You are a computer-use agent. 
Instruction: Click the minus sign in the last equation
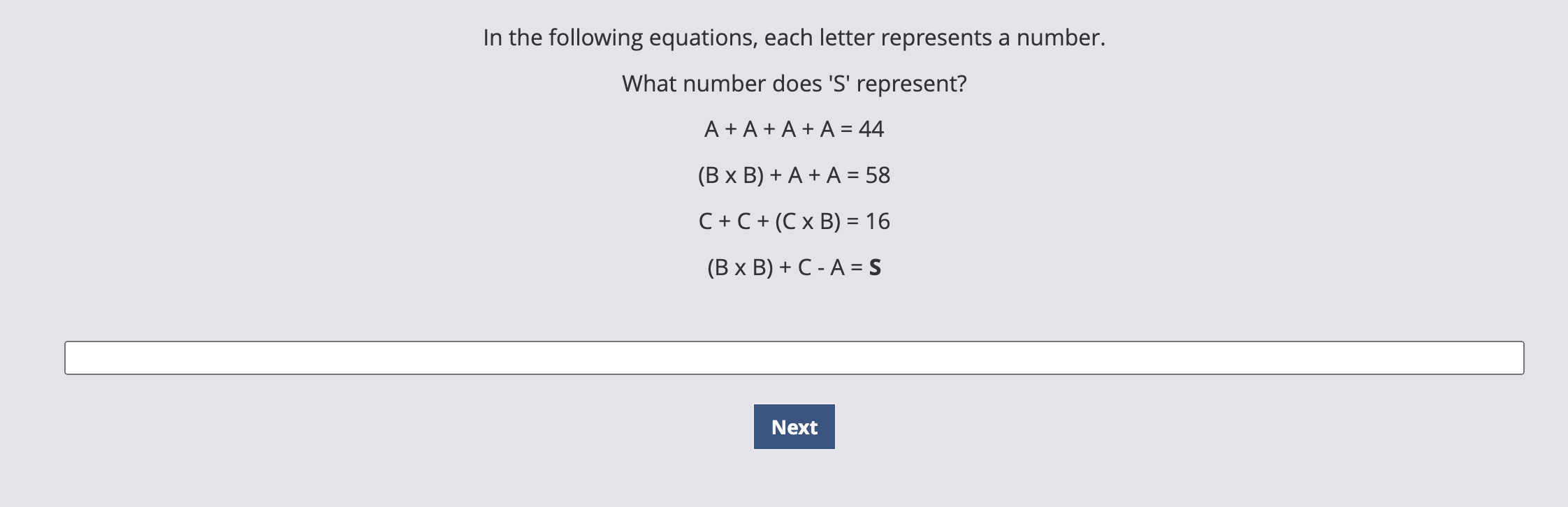tap(821, 268)
